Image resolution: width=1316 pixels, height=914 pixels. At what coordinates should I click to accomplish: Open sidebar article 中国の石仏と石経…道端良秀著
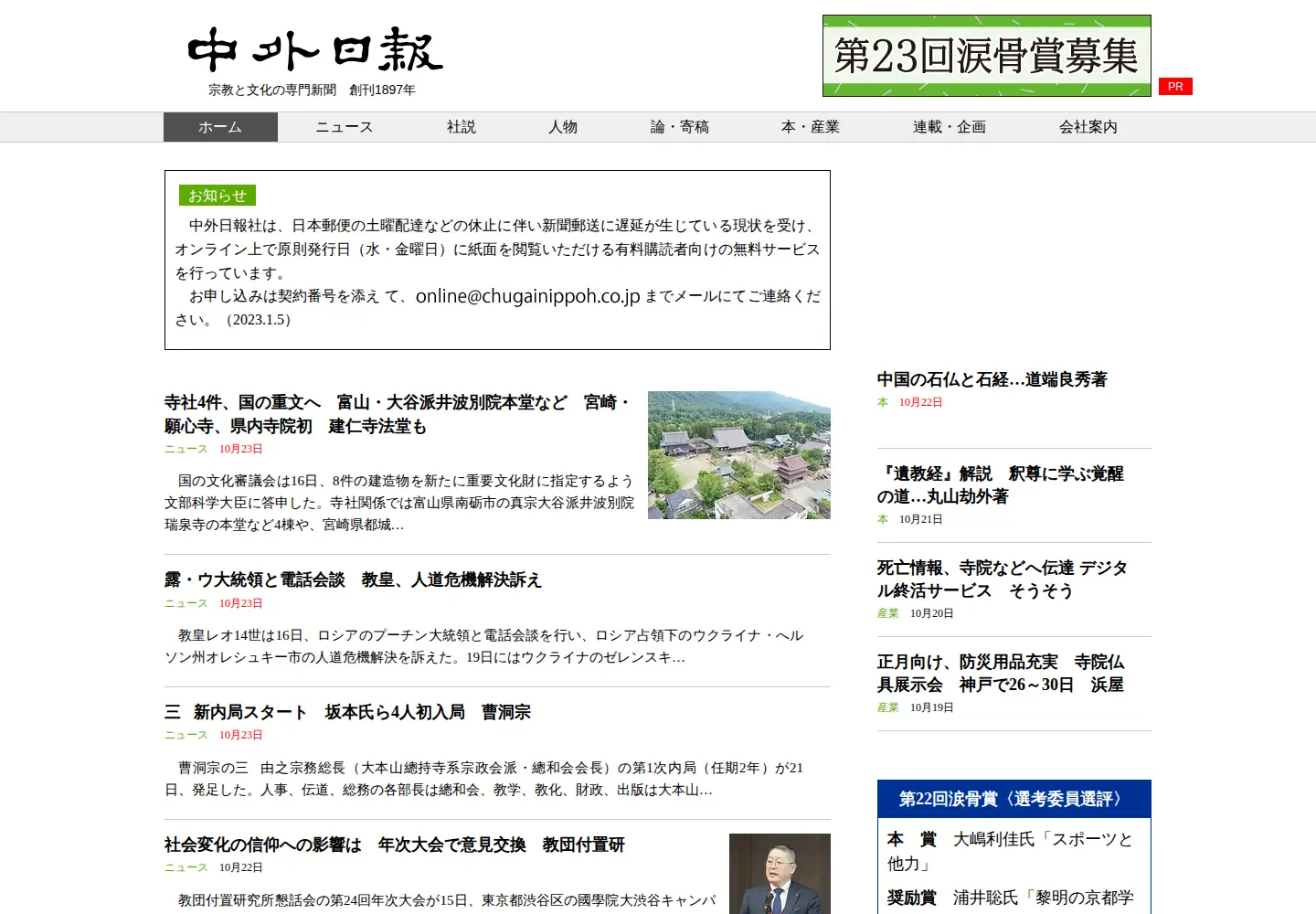pos(992,379)
